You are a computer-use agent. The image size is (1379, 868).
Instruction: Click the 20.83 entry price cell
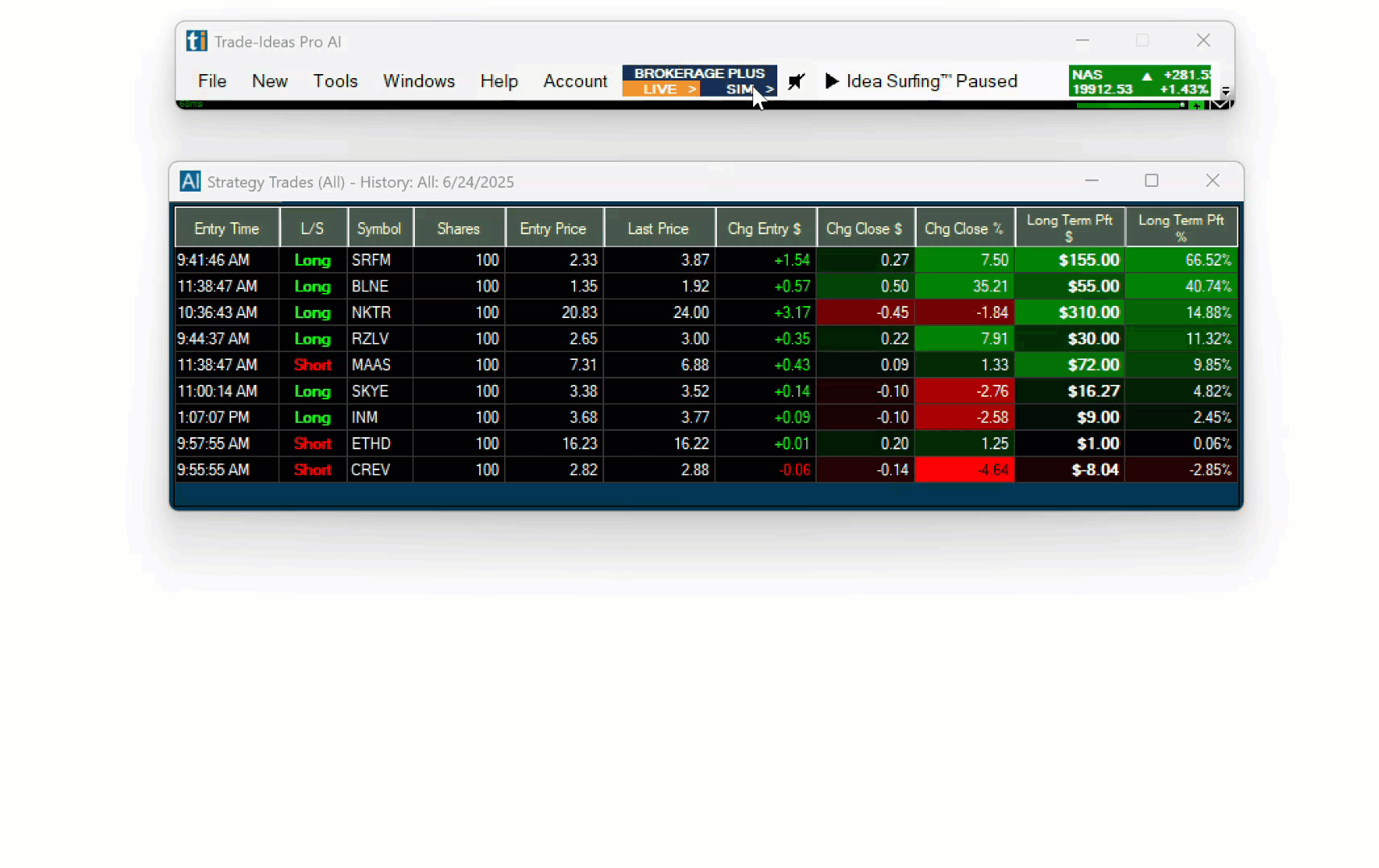(554, 312)
